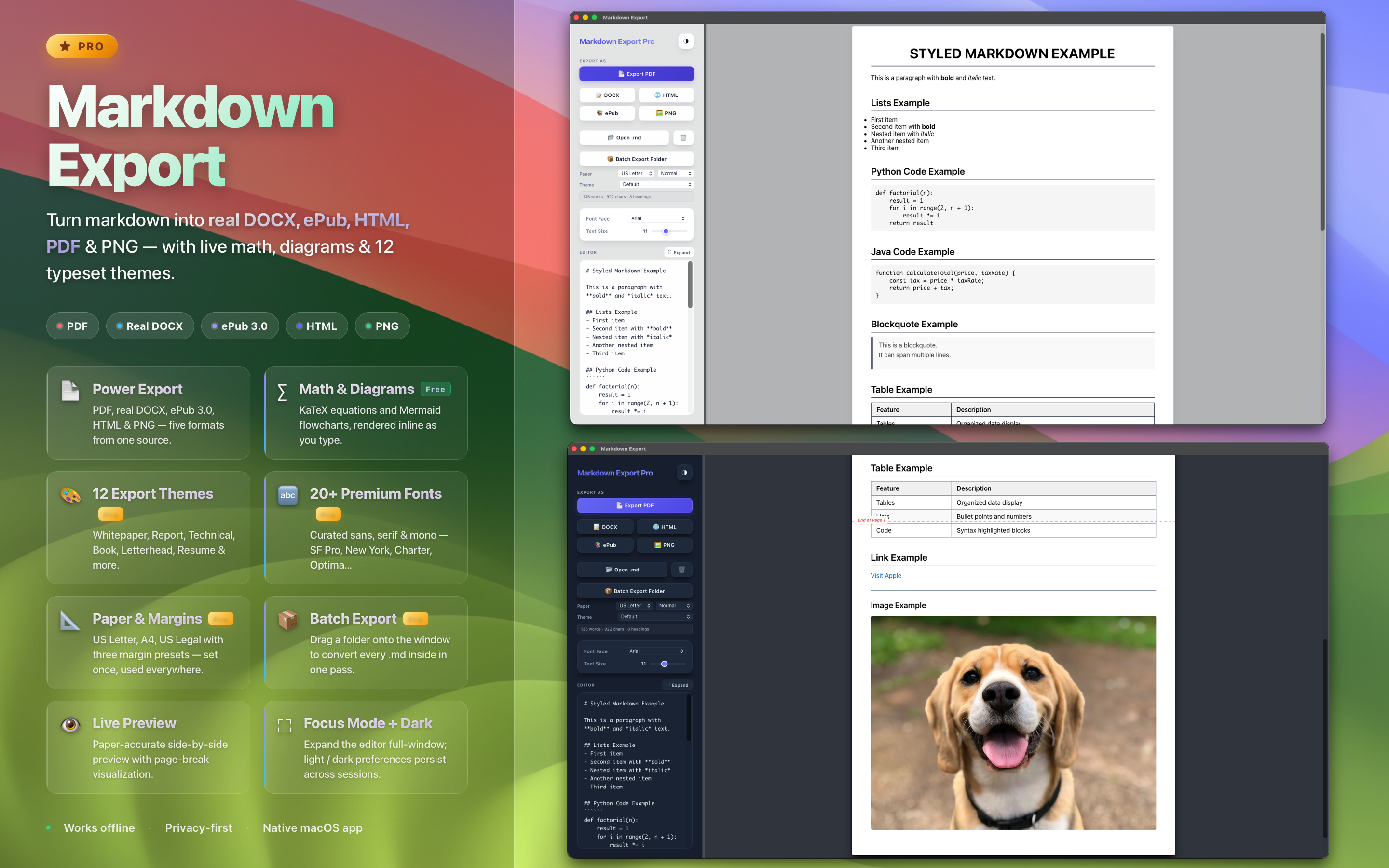This screenshot has height=868, width=1389.
Task: Click trash icon in the light window
Action: point(683,138)
